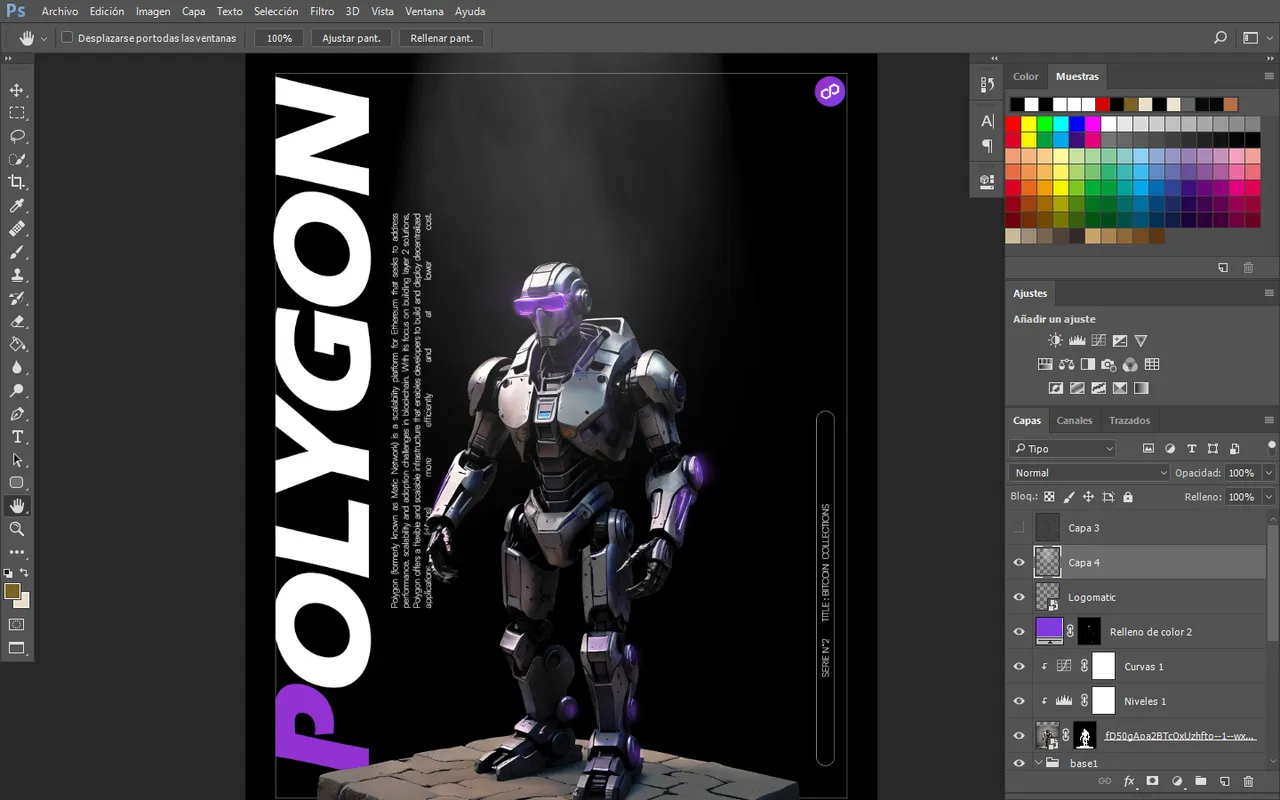
Task: Toggle the layer filter switch in Capas
Action: click(1271, 447)
